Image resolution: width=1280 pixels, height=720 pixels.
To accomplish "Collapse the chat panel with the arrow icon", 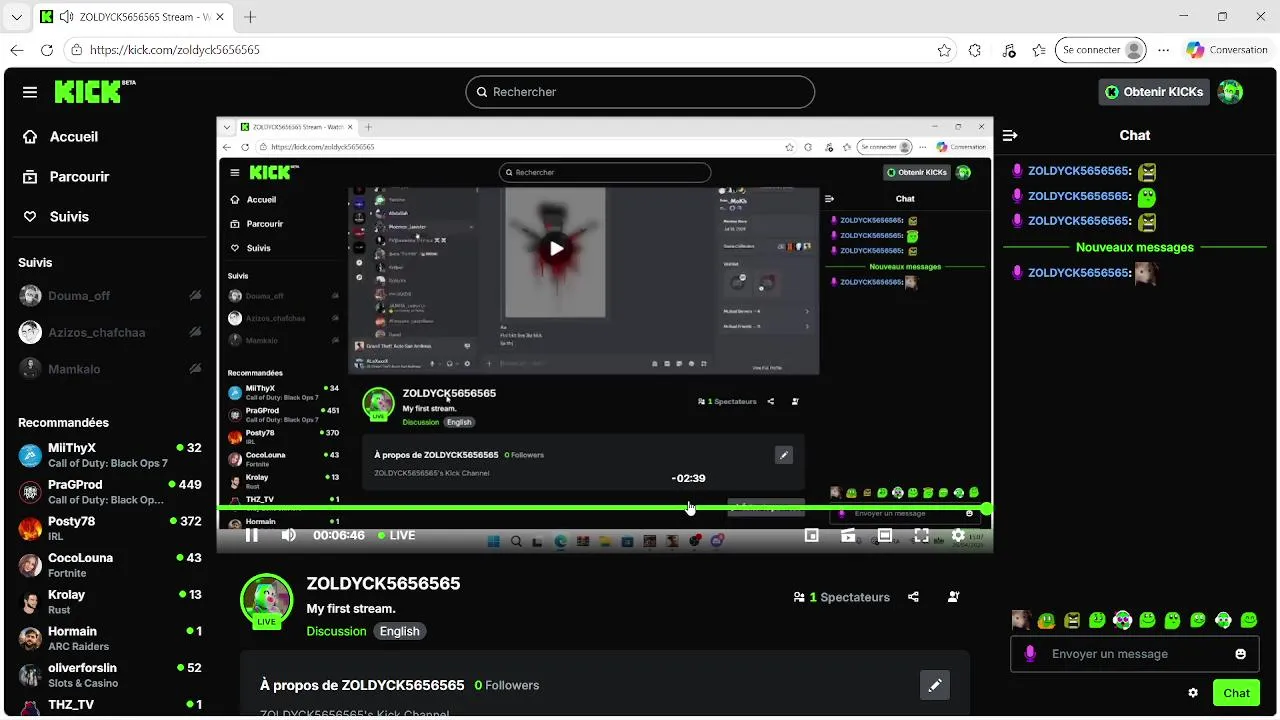I will tap(1010, 135).
